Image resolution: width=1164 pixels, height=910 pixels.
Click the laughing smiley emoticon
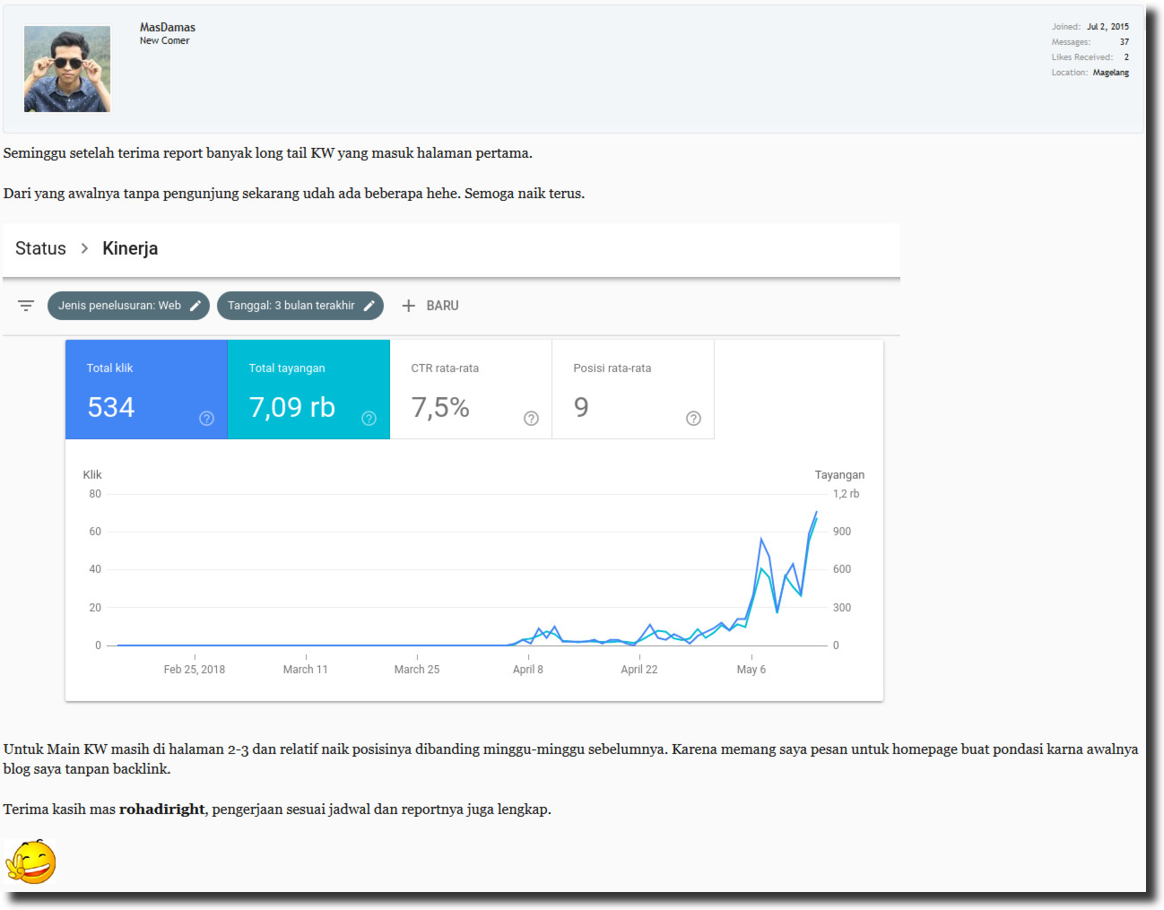click(x=31, y=862)
